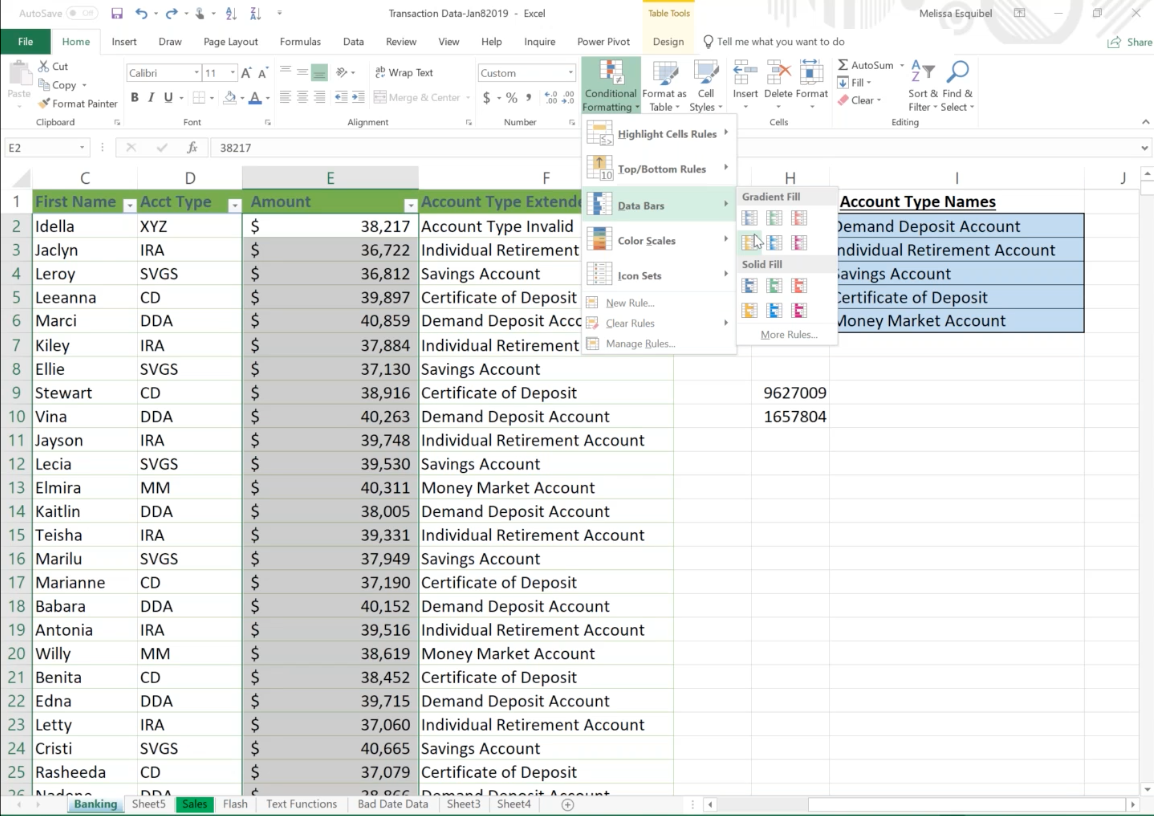1154x816 pixels.
Task: Switch to the Flash sheet tab
Action: (x=234, y=803)
